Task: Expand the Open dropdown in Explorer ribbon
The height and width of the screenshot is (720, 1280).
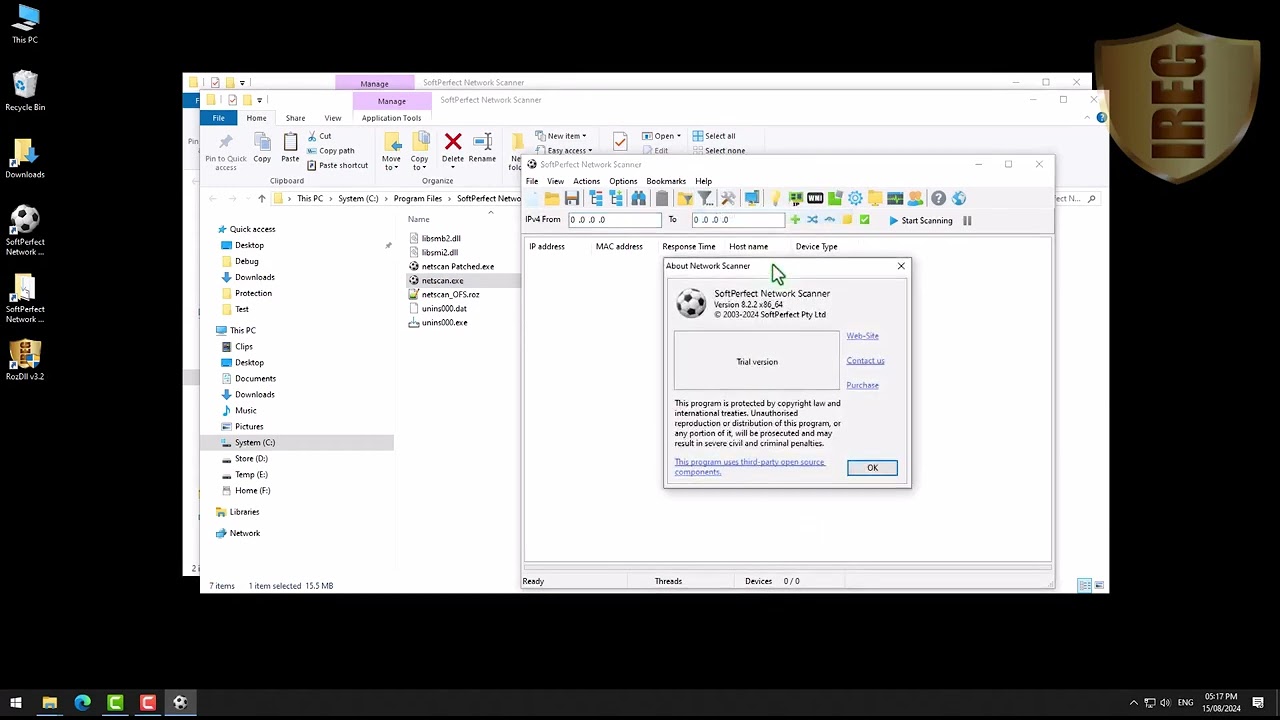Action: (678, 136)
